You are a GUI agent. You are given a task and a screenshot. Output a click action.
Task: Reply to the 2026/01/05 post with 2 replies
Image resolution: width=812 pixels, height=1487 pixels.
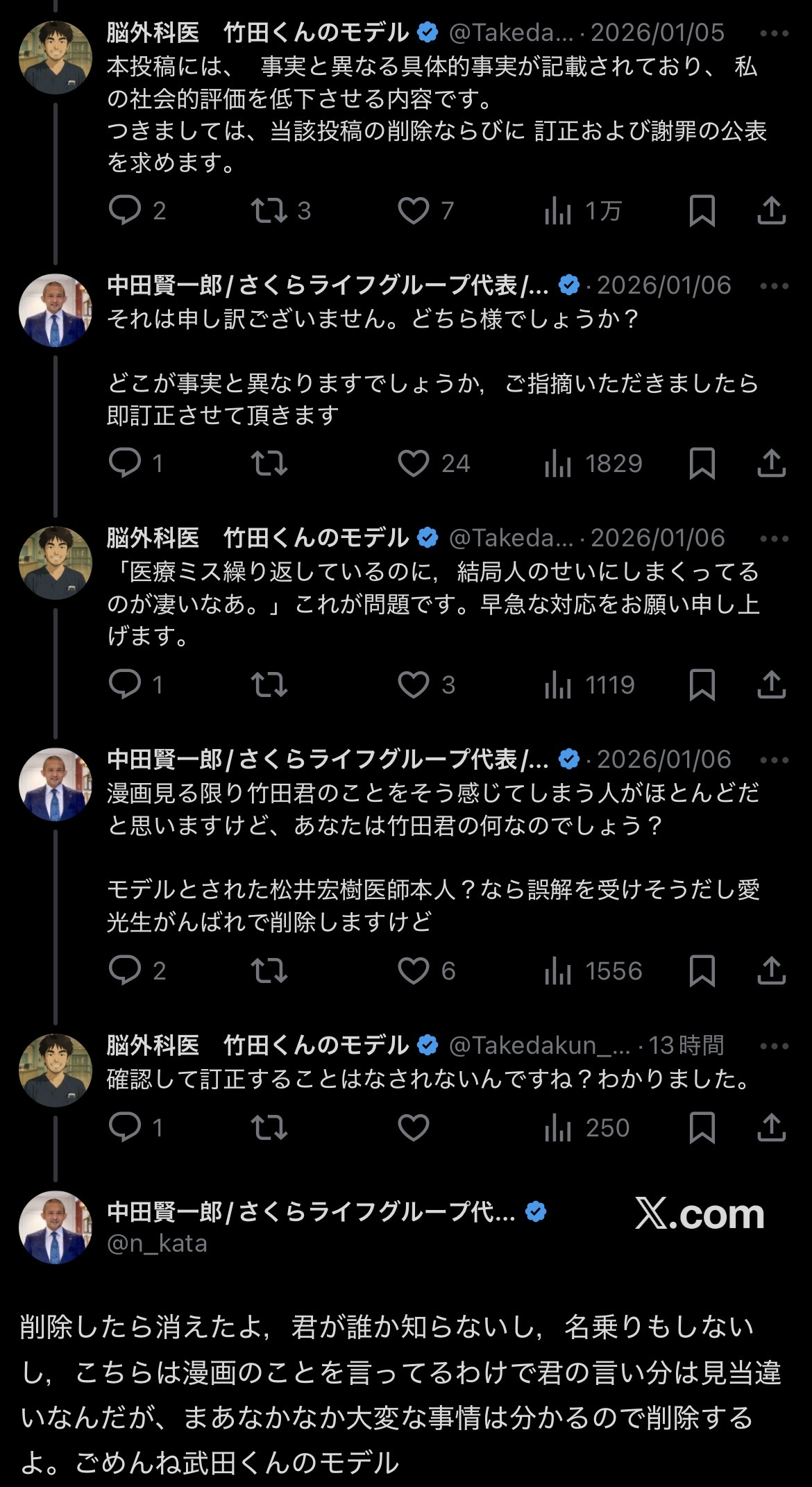pos(126,210)
